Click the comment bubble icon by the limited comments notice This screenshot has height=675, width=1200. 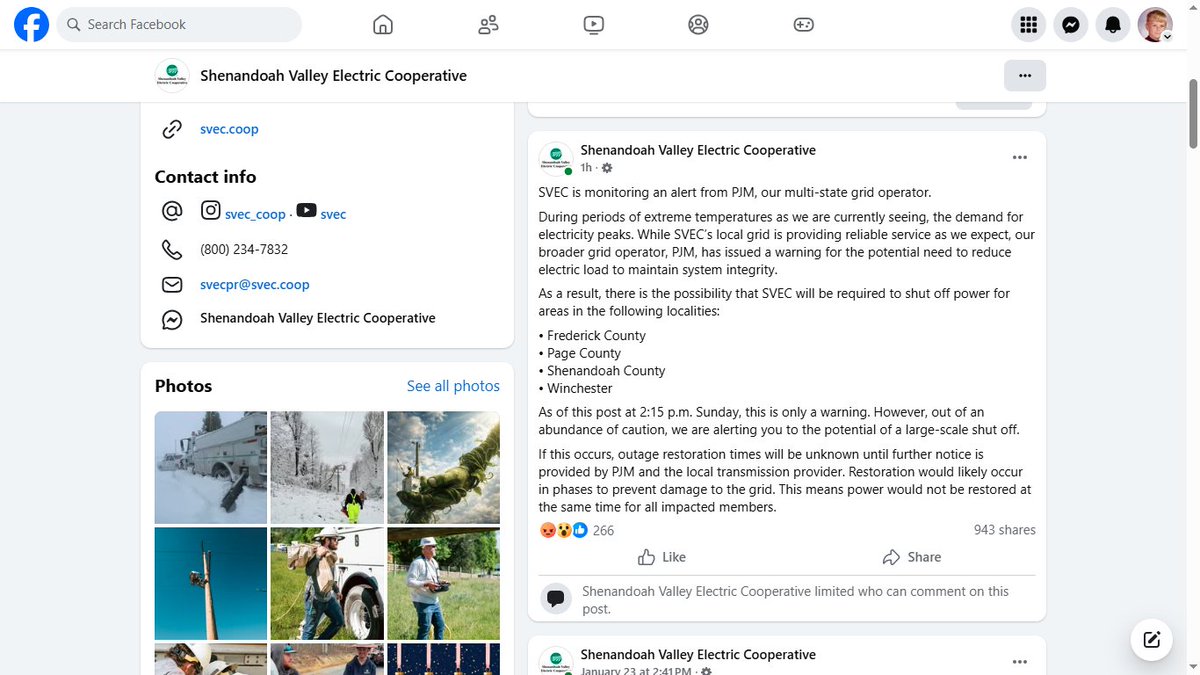(556, 599)
